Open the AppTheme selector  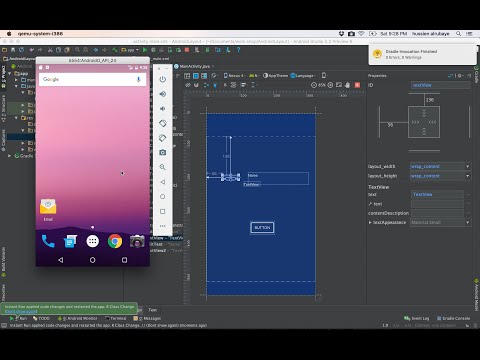click(275, 76)
